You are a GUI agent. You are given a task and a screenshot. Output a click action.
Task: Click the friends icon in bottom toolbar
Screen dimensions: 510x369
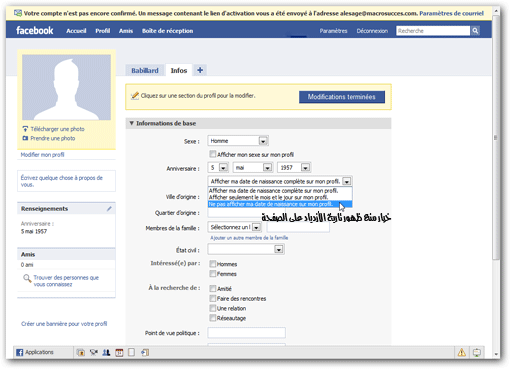106,352
